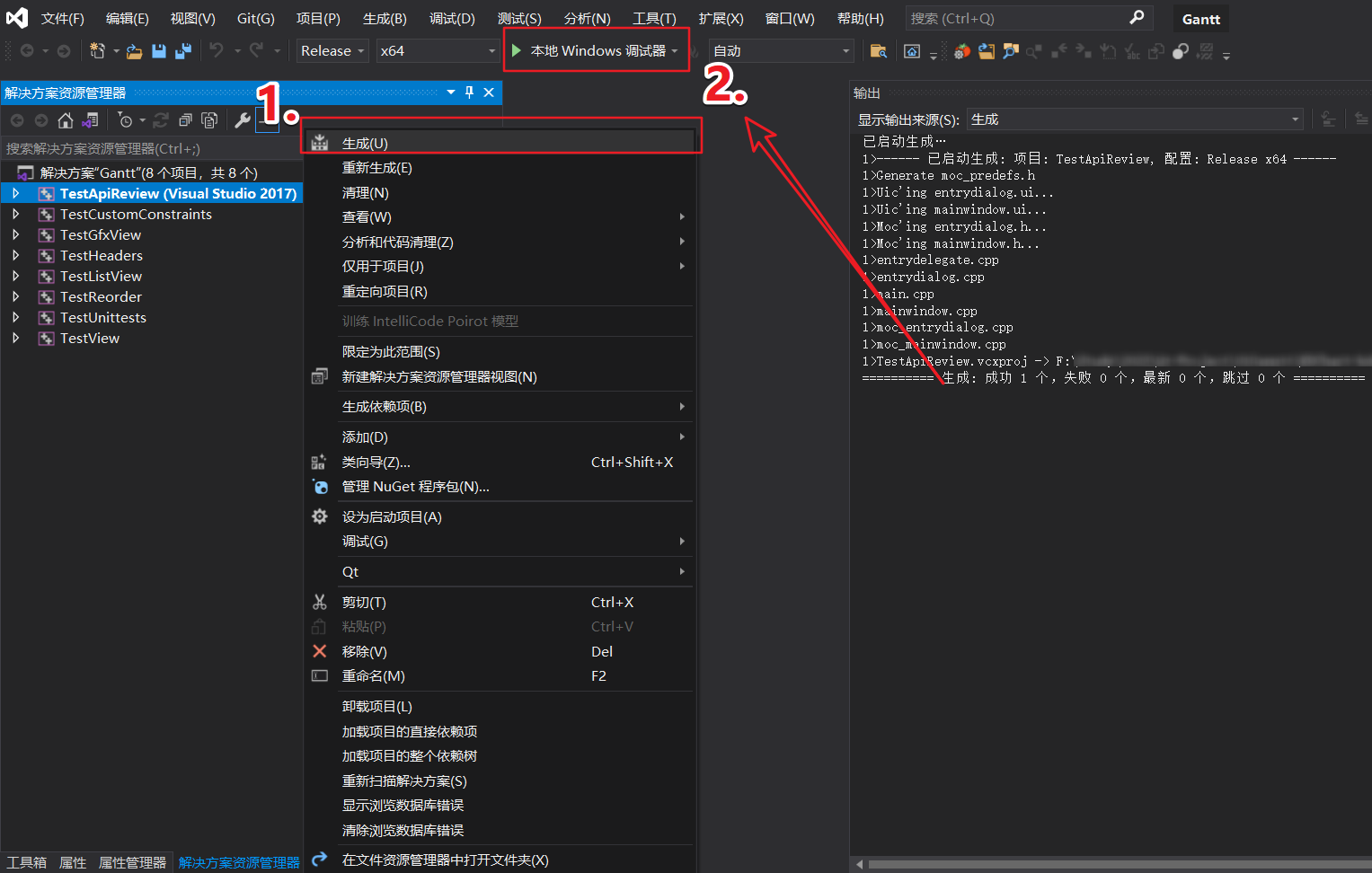This screenshot has width=1372, height=873.
Task: Click the Collapse All icon in Solution Explorer
Action: click(x=185, y=120)
